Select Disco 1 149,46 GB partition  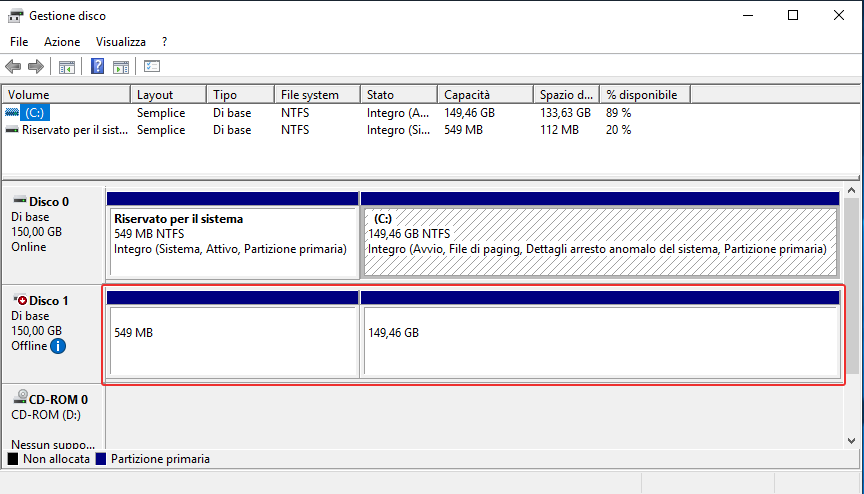(600, 340)
